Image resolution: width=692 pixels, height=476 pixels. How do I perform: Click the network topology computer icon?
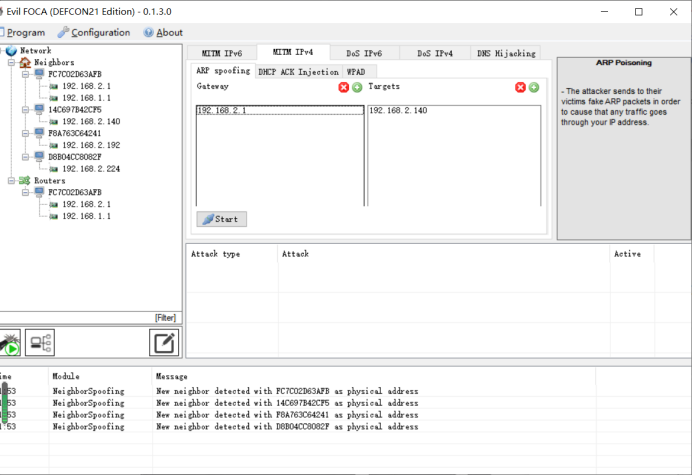coord(40,342)
